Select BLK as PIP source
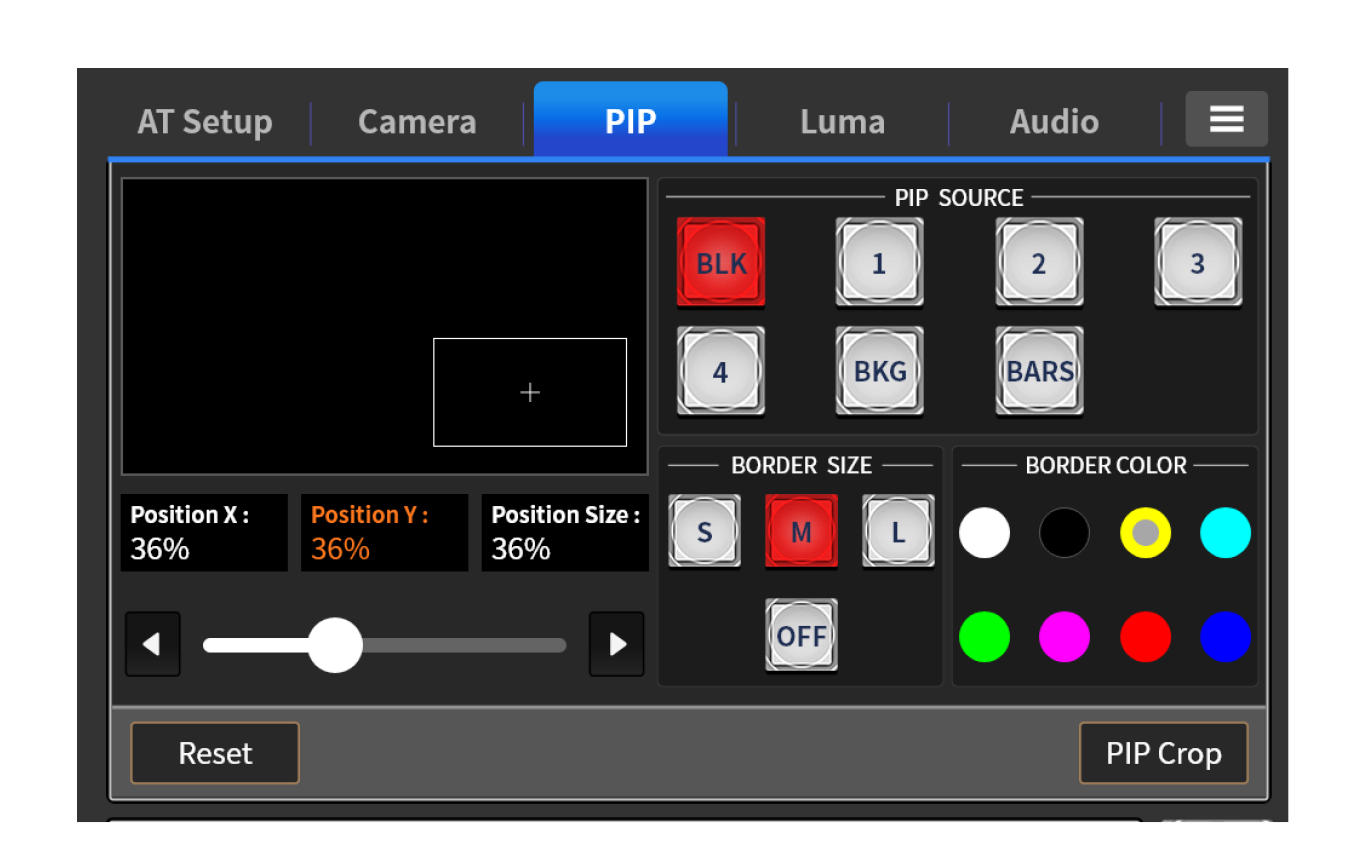The width and height of the screenshot is (1356, 850). click(x=720, y=262)
